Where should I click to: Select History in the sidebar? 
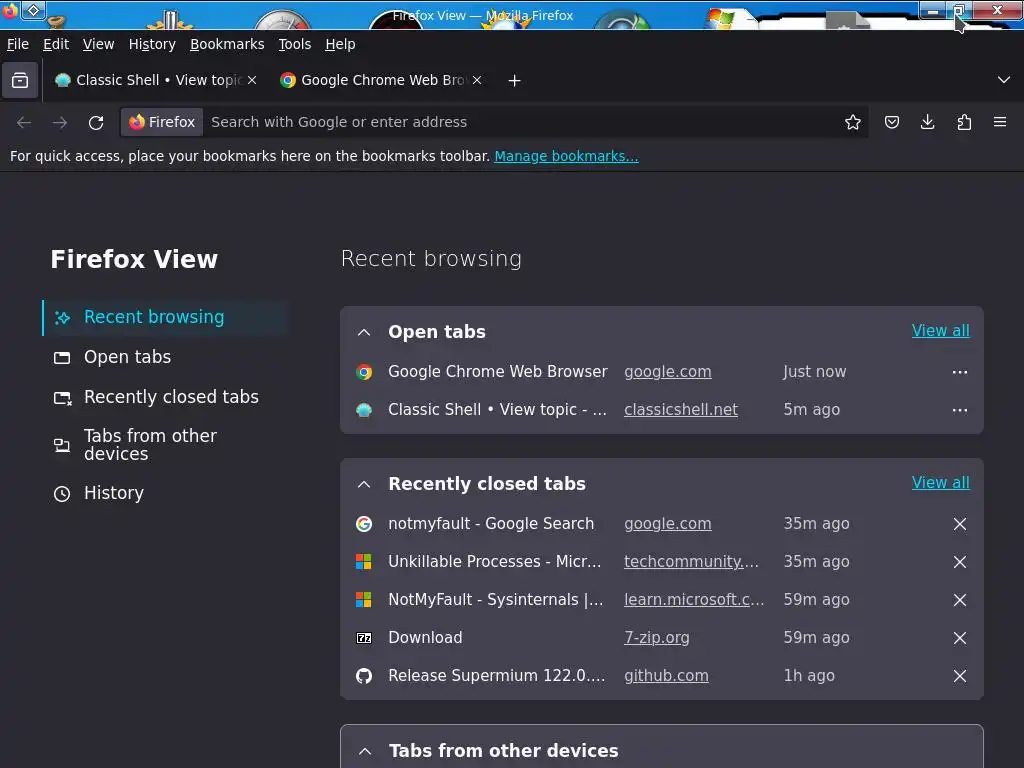pos(165,493)
